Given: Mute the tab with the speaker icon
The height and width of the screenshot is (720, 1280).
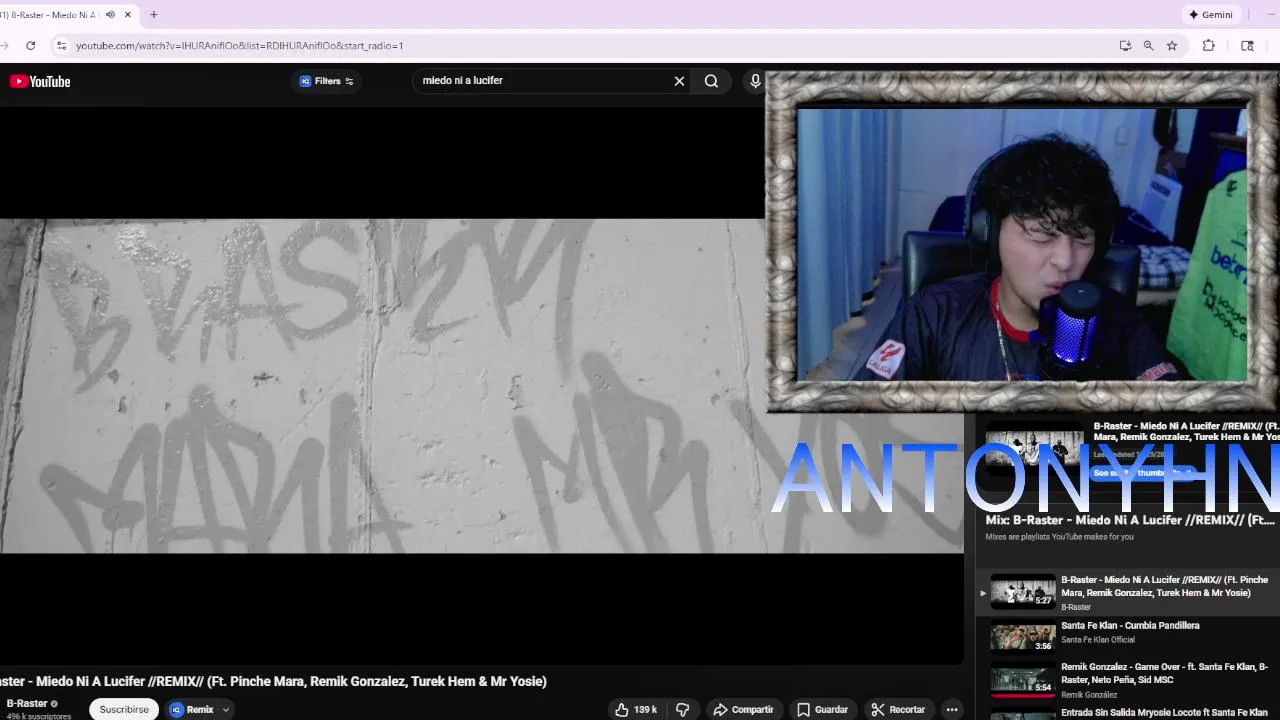Looking at the screenshot, I should click(x=110, y=15).
